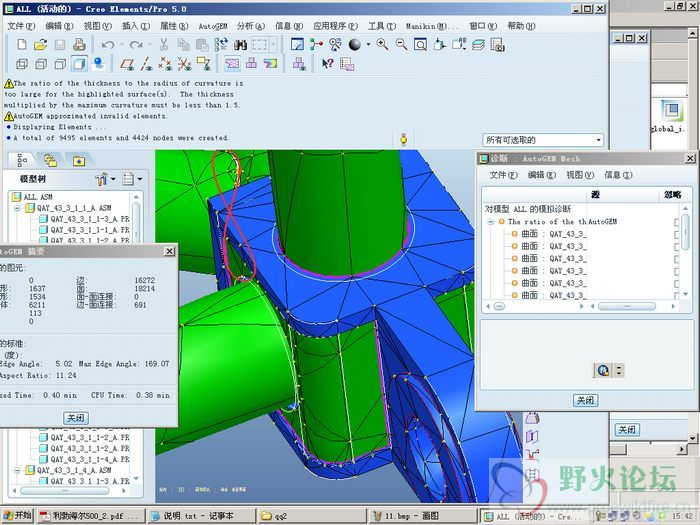Collapse the QAY_43_3_1_1_A.ASM tree node
The width and height of the screenshot is (700, 525).
[x=17, y=208]
